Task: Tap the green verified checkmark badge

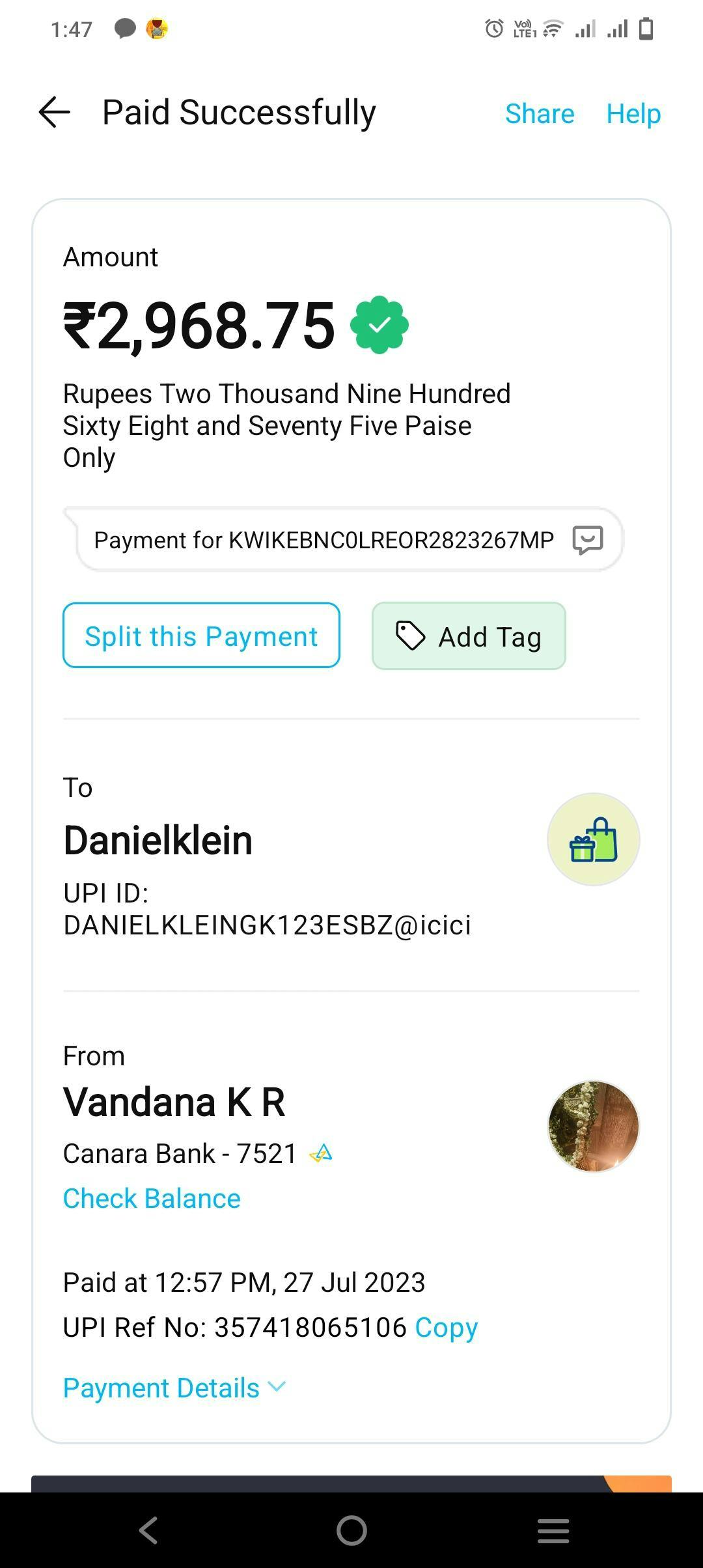Action: [x=379, y=325]
